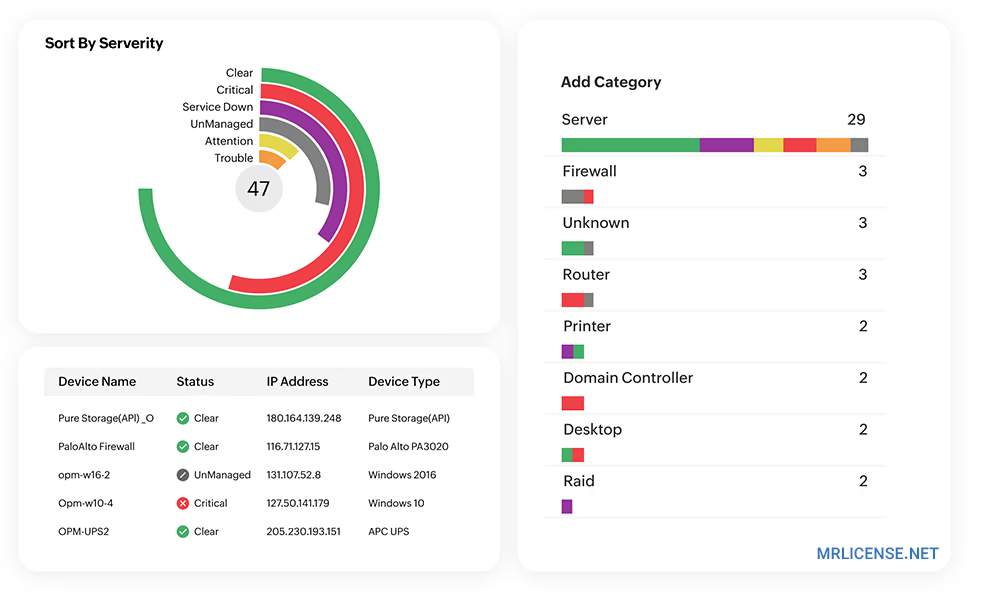Click the purple Raid status bar
This screenshot has height=600, width=1000.
tap(567, 506)
